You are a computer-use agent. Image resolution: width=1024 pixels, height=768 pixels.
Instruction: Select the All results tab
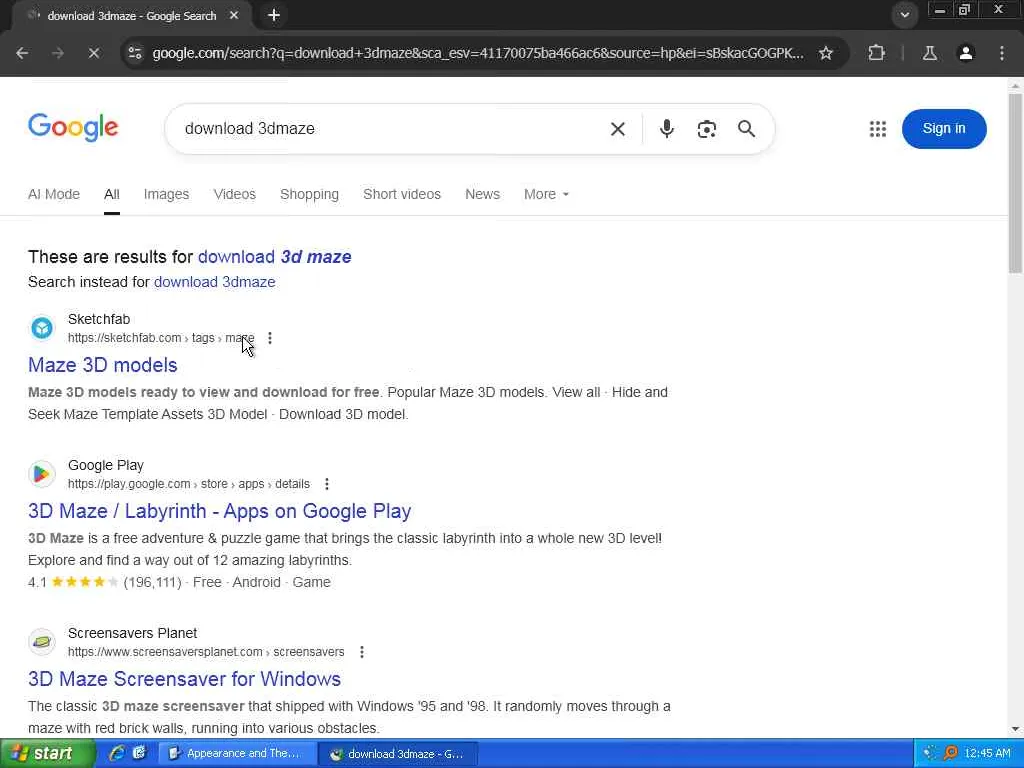tap(112, 194)
